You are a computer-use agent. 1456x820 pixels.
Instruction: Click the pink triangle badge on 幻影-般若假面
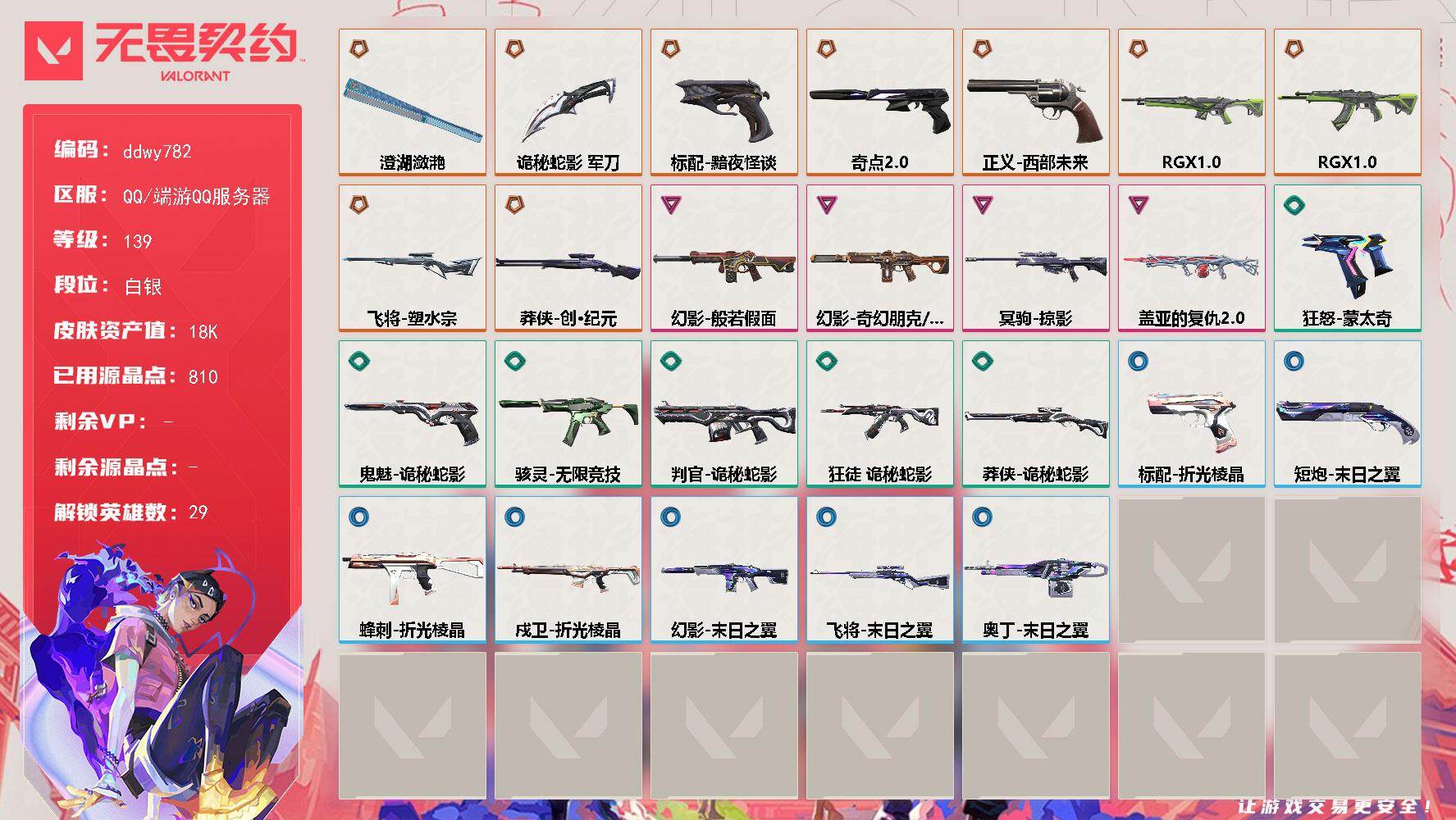tap(670, 204)
